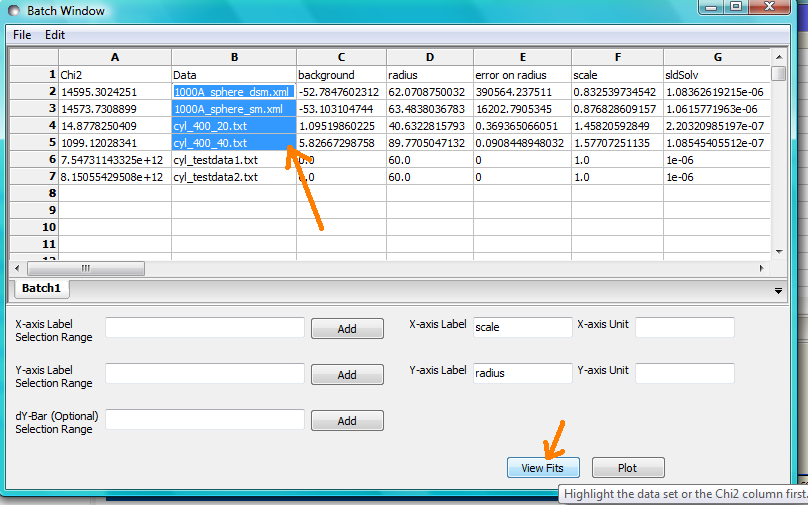Open the File menu

[22, 34]
